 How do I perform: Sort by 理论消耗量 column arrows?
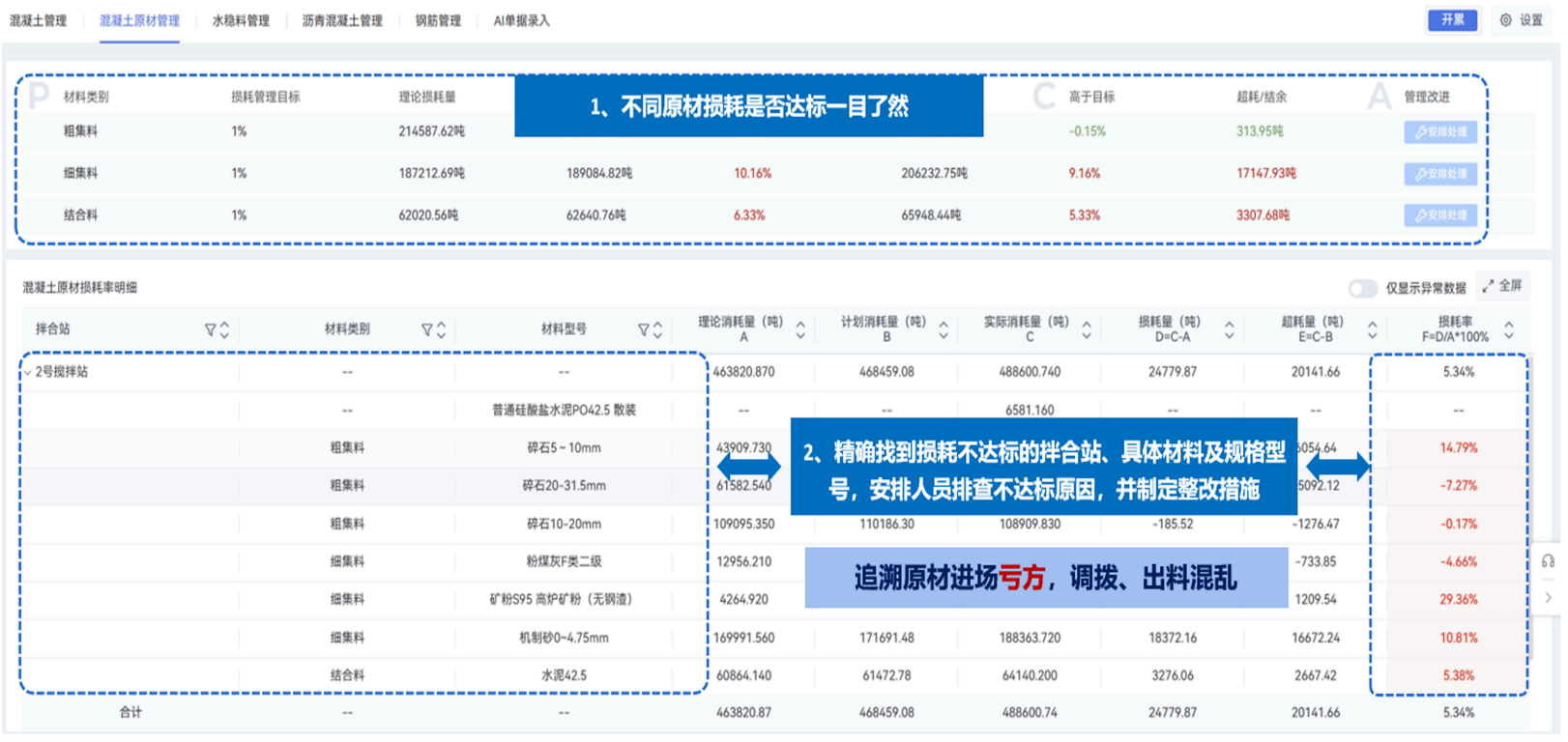coord(800,330)
